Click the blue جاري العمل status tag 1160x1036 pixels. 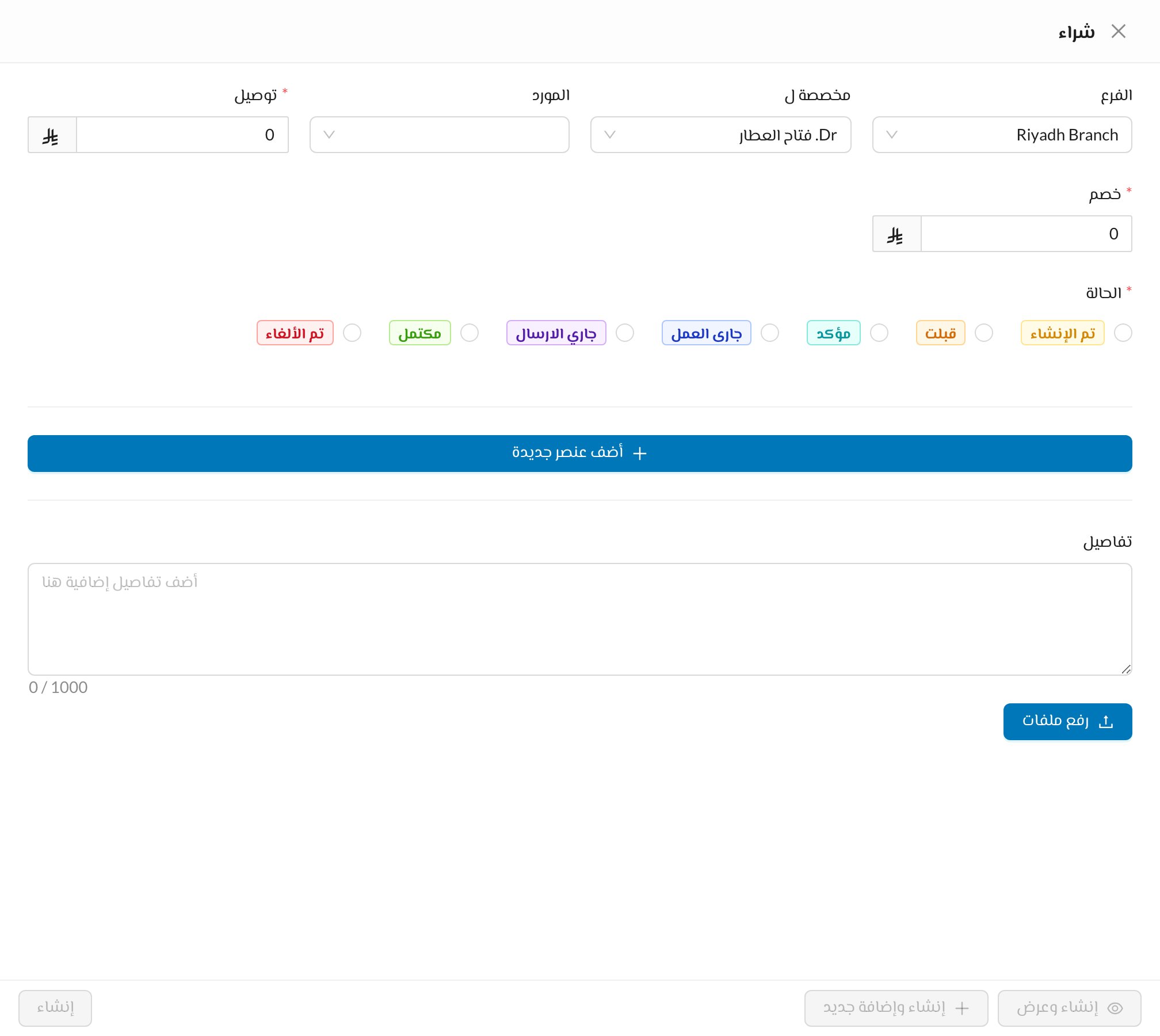[707, 333]
